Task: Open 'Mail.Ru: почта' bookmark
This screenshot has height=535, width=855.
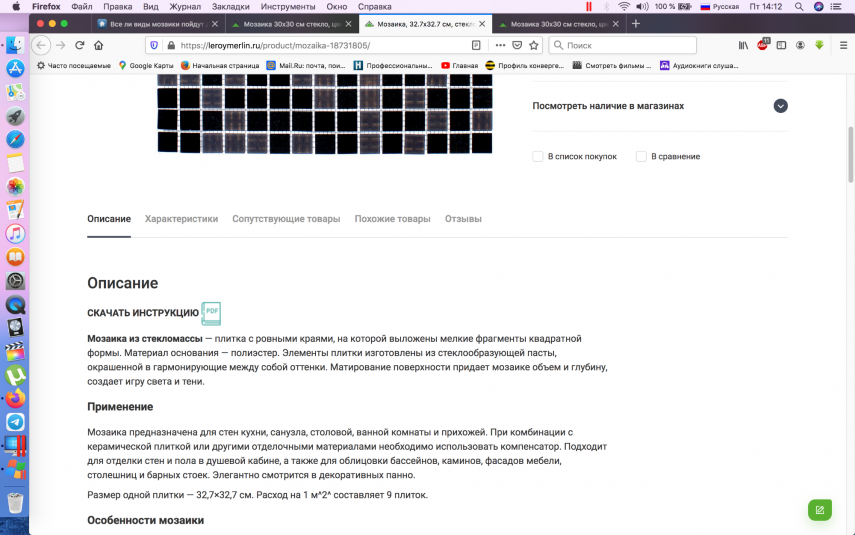Action: pyautogui.click(x=306, y=65)
